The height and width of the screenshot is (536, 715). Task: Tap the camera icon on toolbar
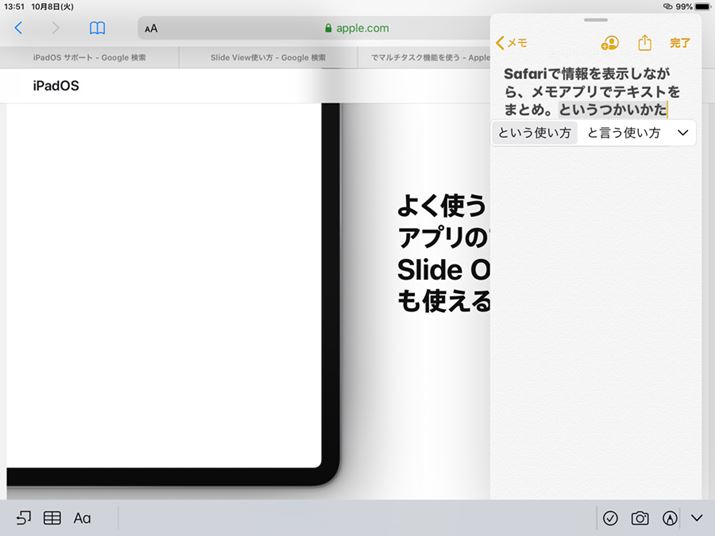640,518
